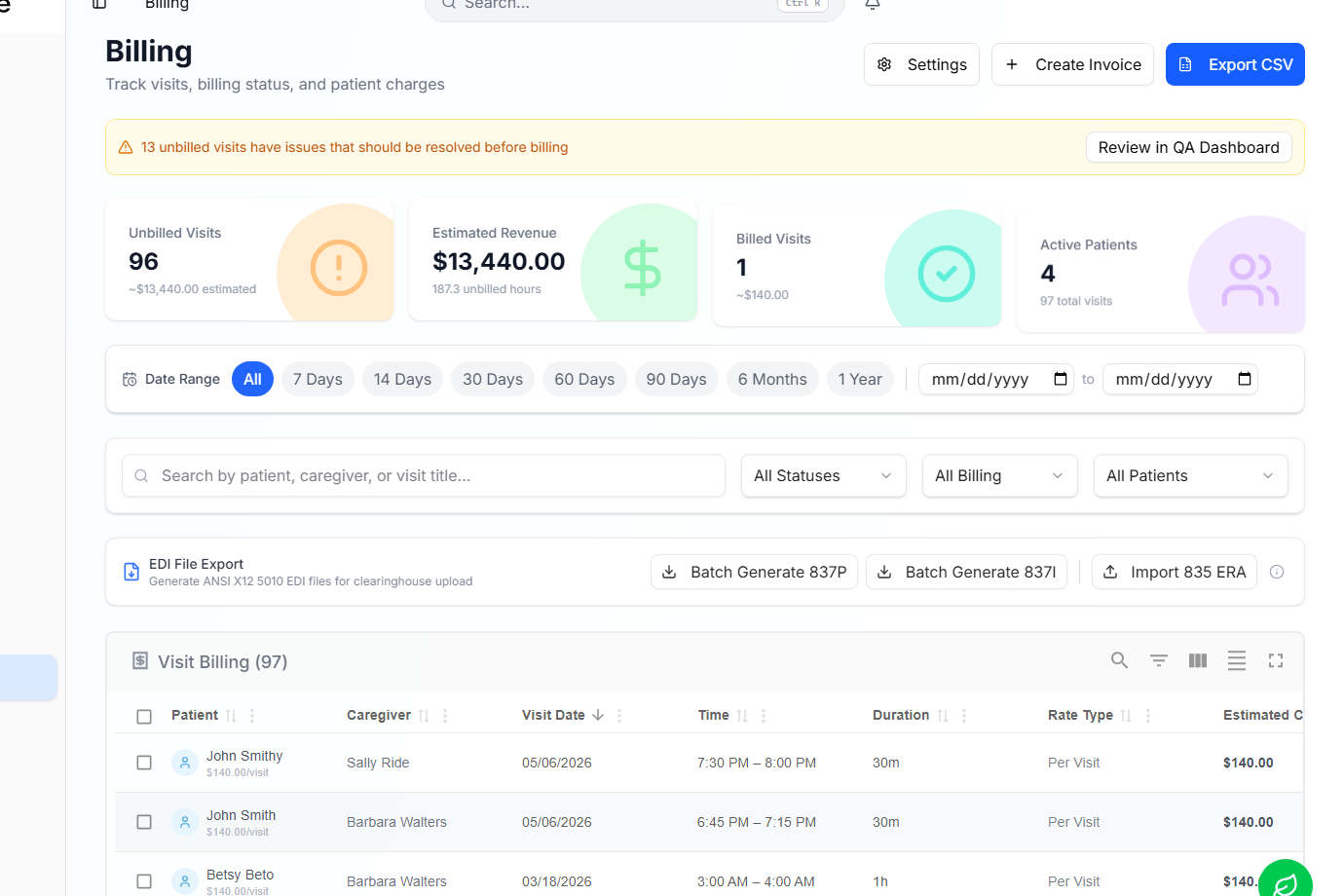Open Visit Date column options menu

(x=619, y=716)
